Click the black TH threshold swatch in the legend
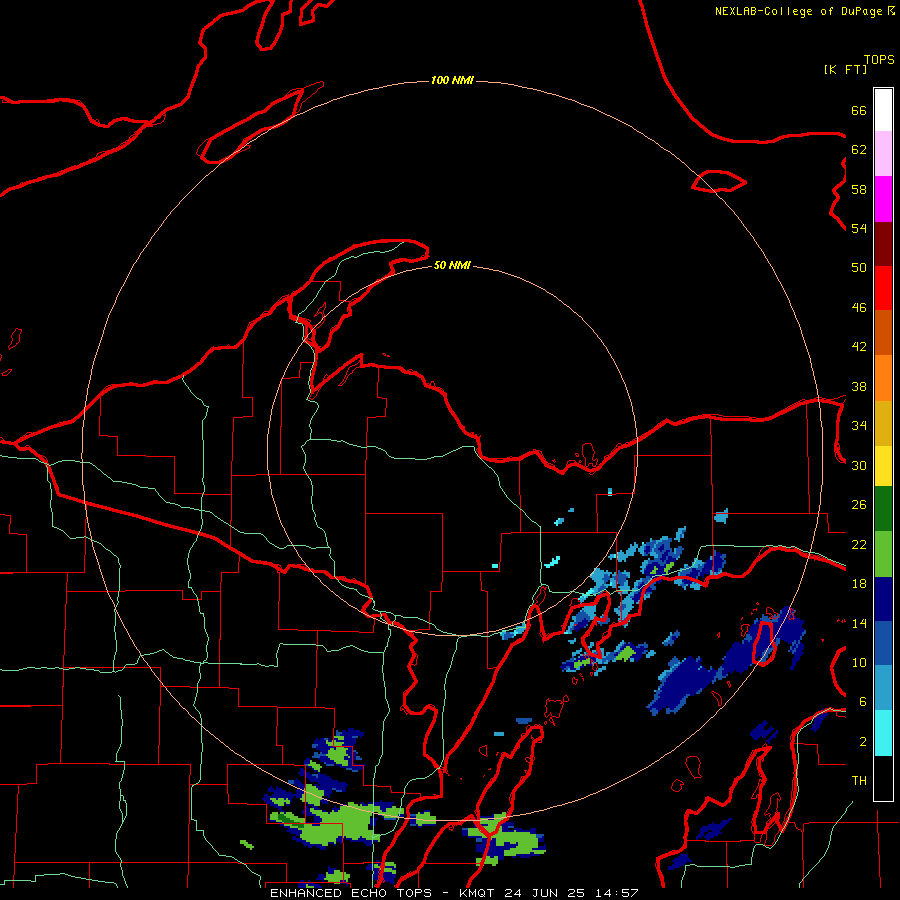The width and height of the screenshot is (900, 900). click(883, 778)
